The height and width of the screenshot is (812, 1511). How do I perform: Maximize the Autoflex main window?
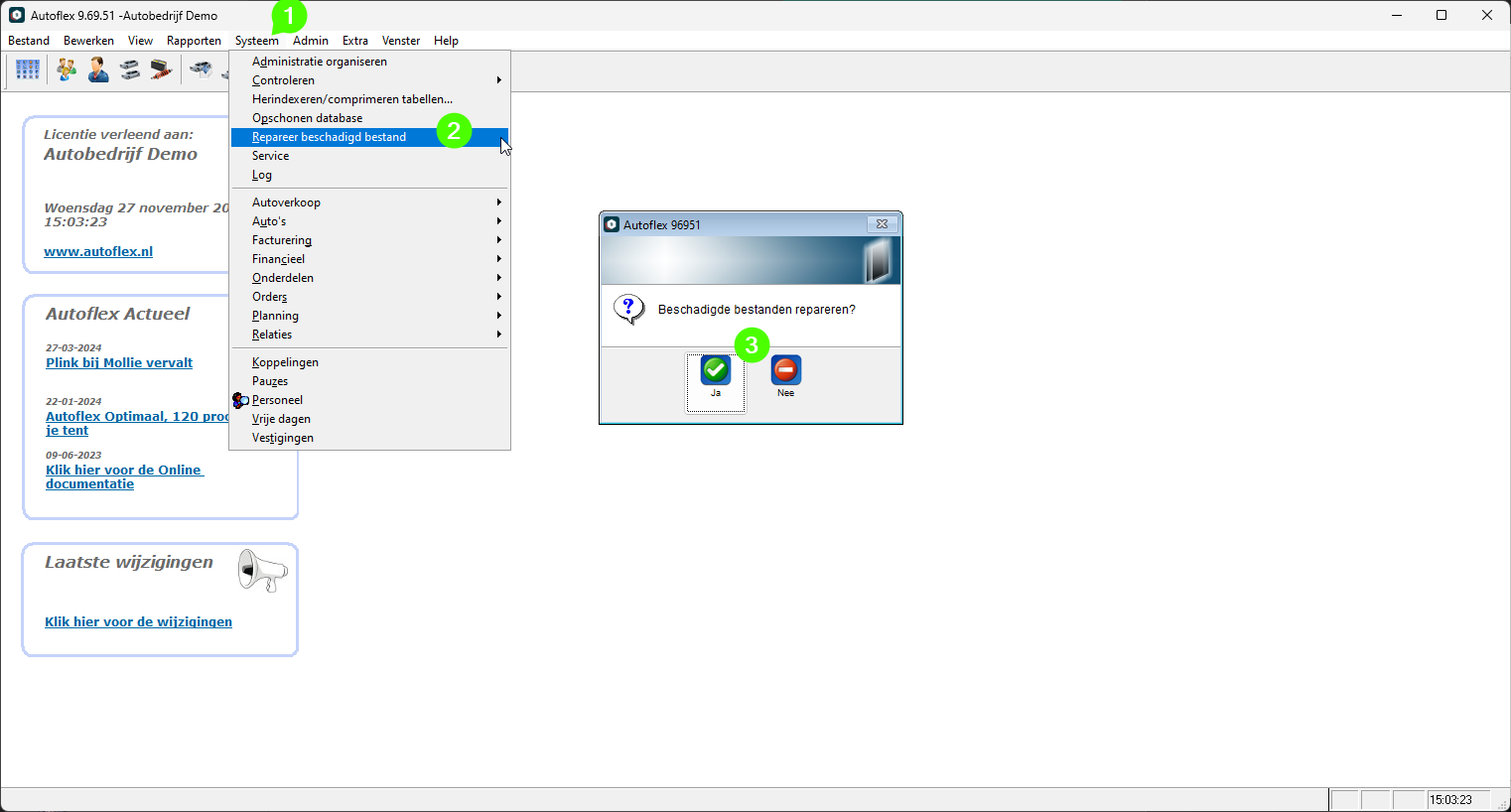(x=1442, y=15)
